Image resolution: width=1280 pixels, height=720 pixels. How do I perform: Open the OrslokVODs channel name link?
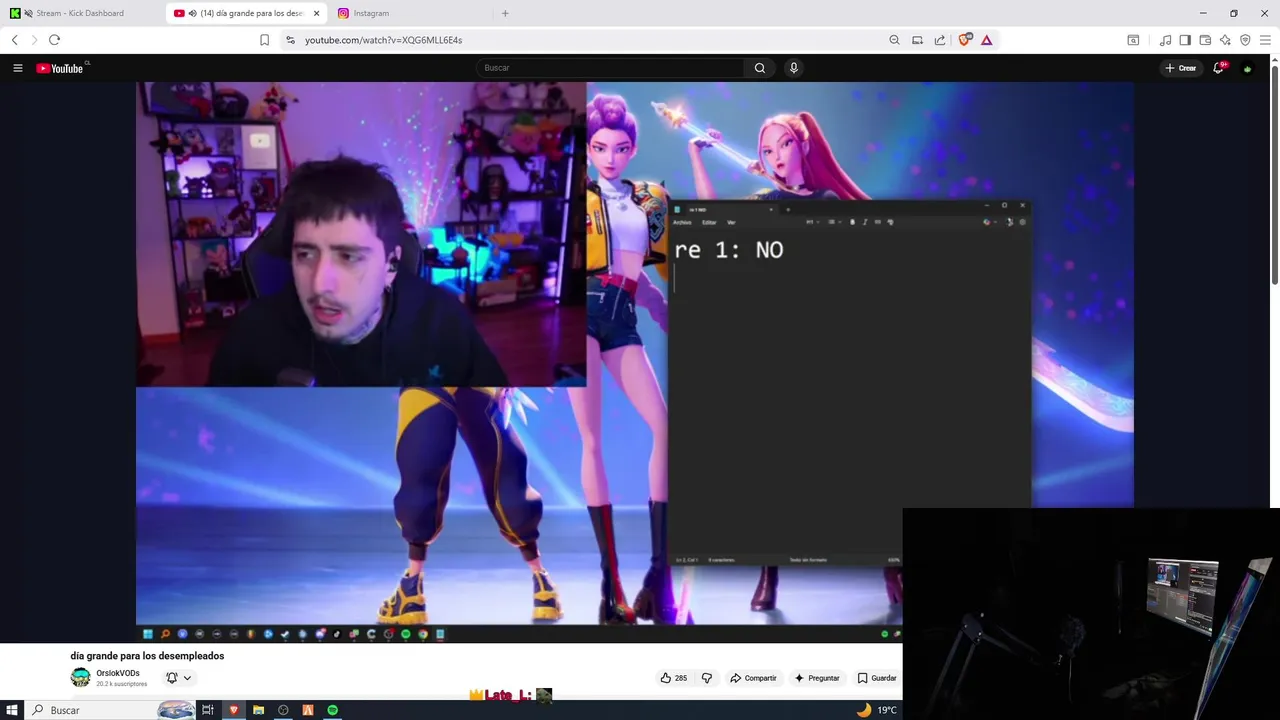118,673
